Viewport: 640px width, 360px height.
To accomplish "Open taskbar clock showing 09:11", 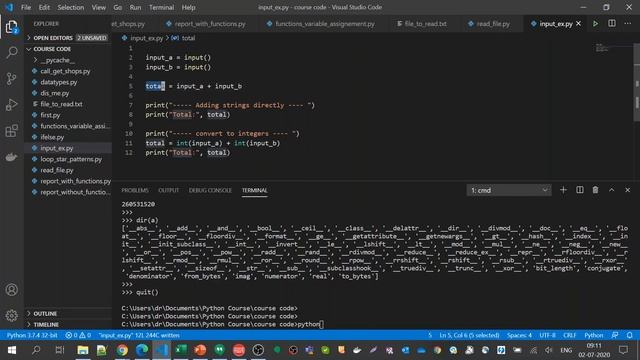I will coord(594,350).
